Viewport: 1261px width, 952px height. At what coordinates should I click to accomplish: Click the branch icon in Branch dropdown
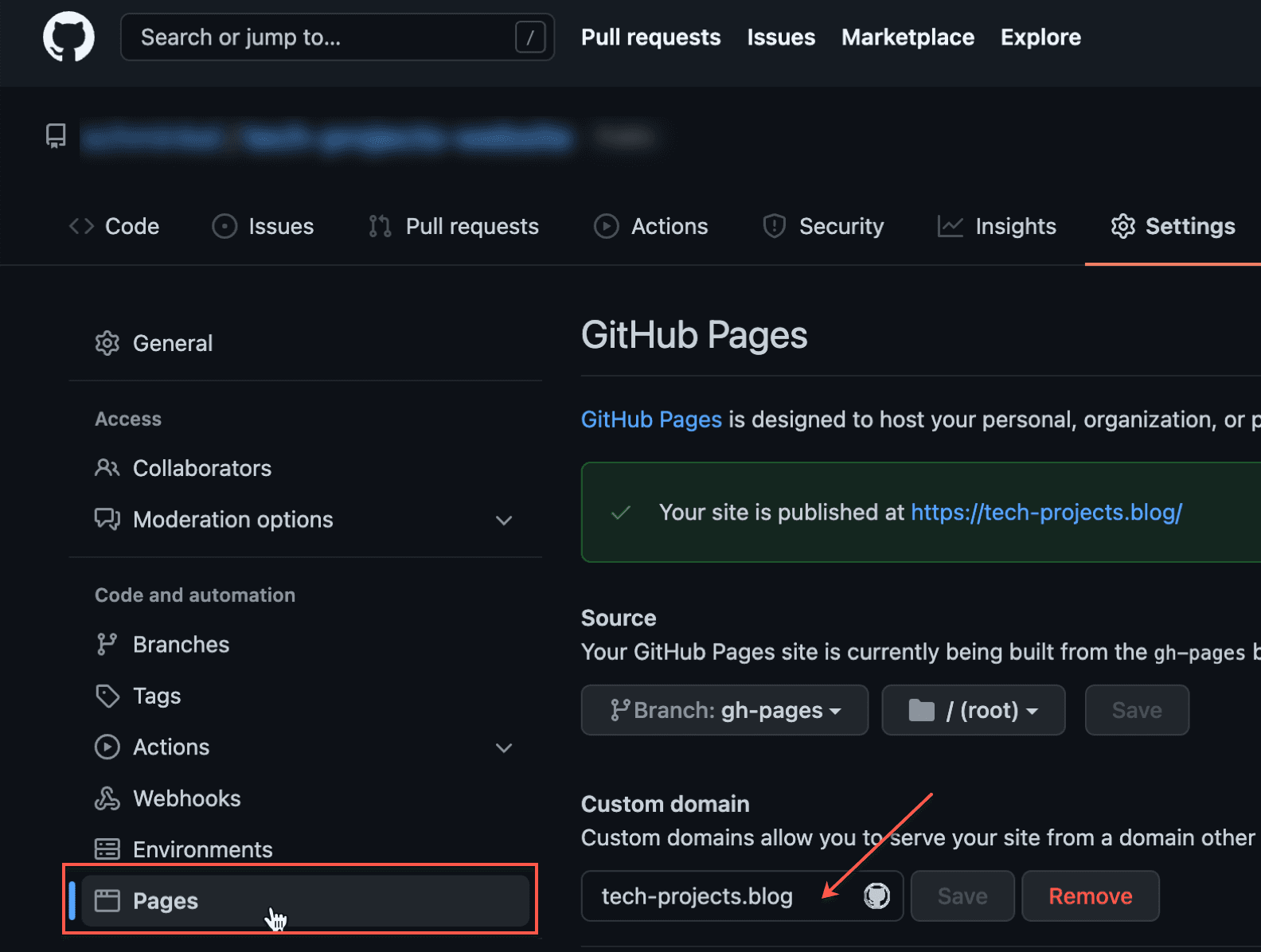point(619,710)
